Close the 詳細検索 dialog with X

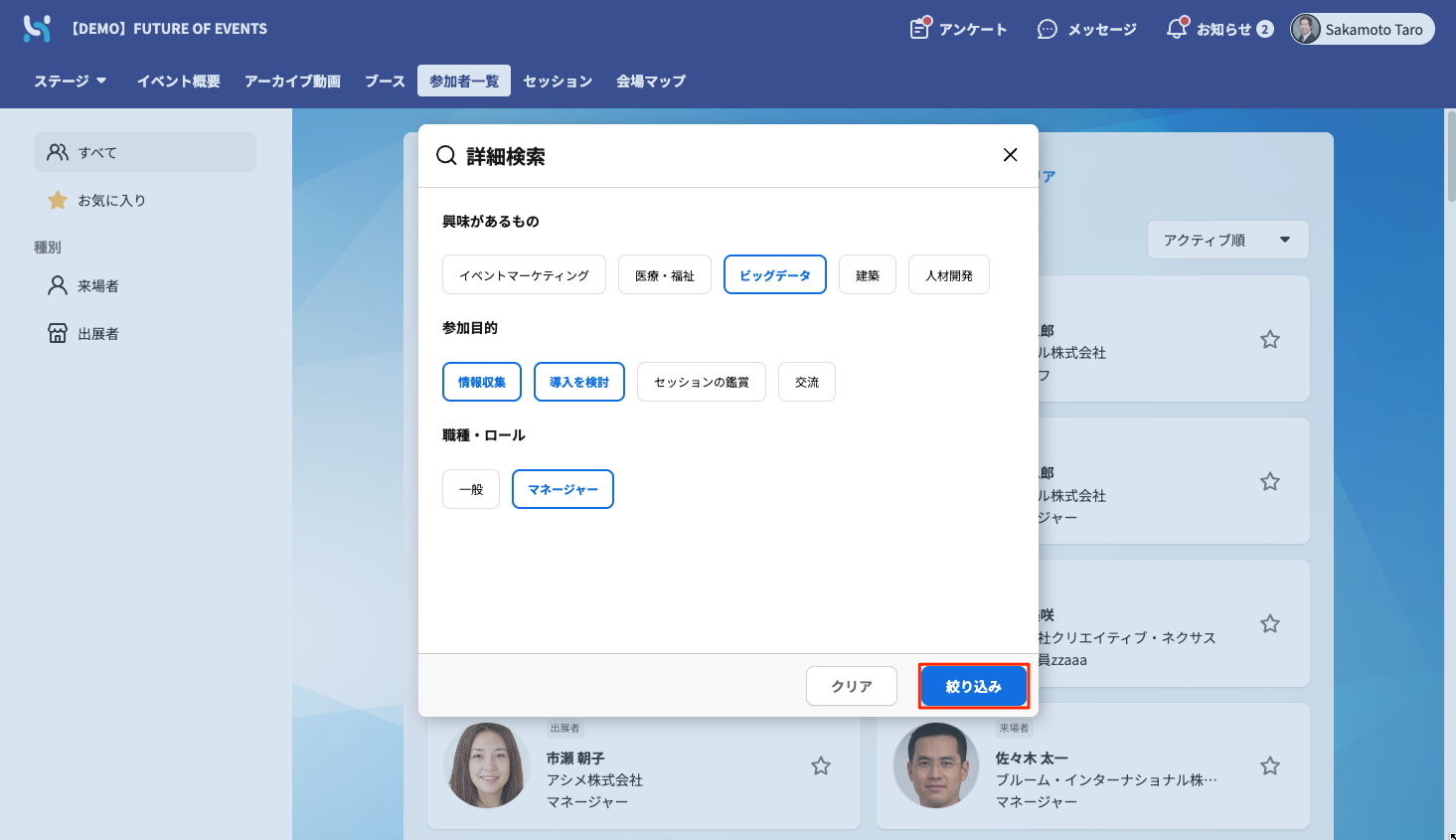click(x=1010, y=155)
